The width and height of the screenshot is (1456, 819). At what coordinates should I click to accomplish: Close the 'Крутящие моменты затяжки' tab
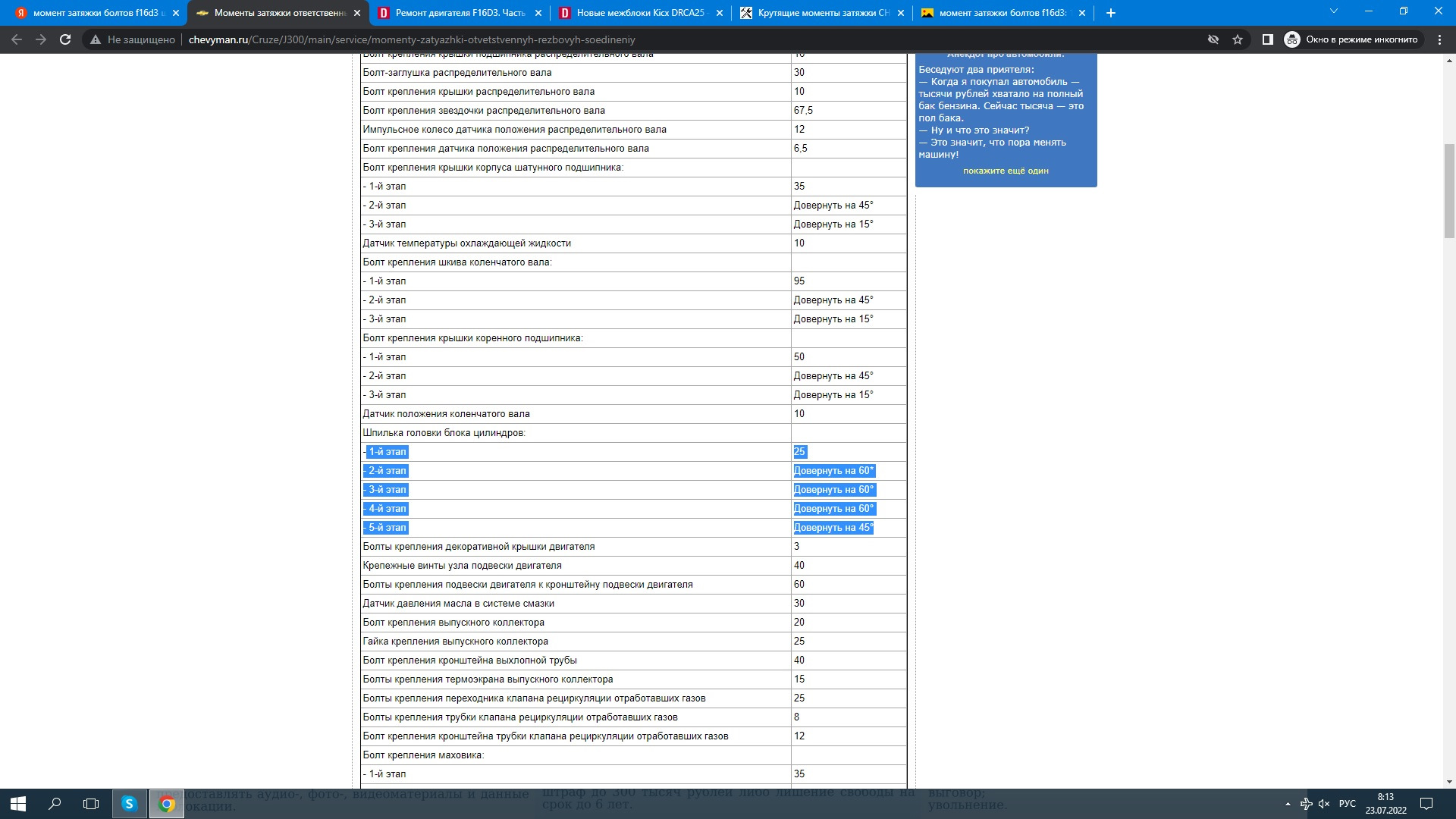901,13
